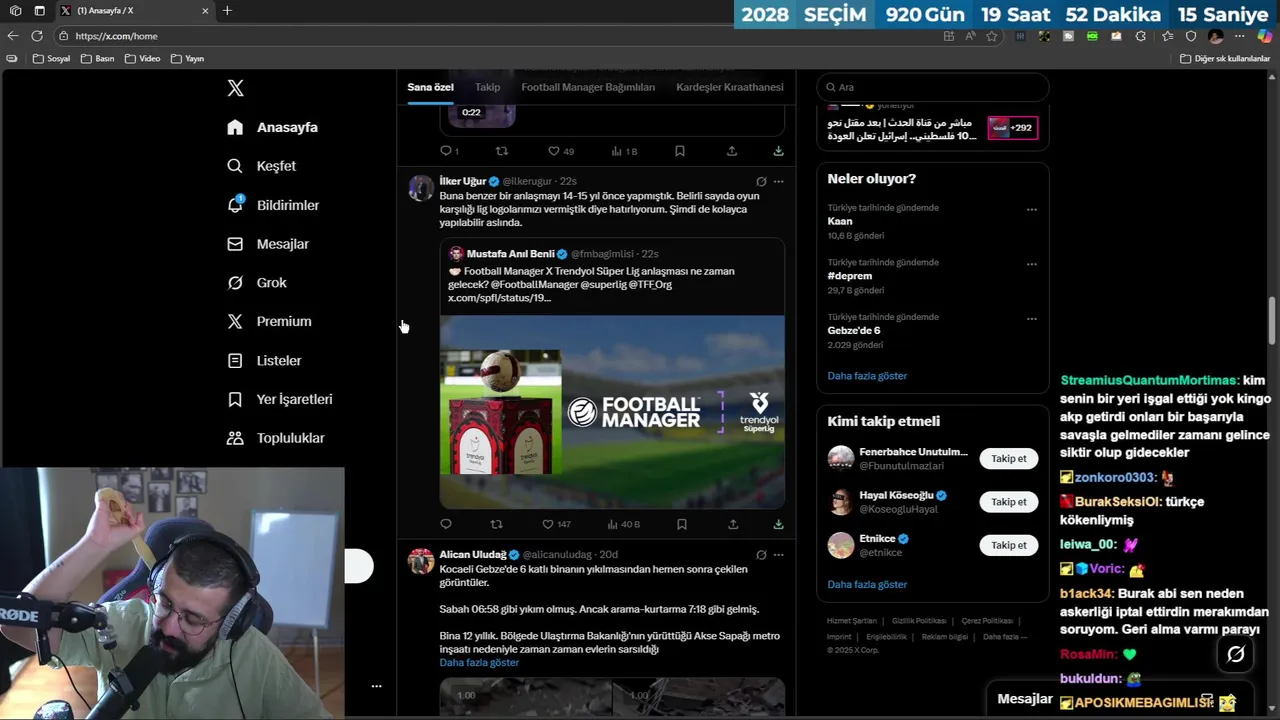
Task: Open Keşfet search page
Action: 261,166
